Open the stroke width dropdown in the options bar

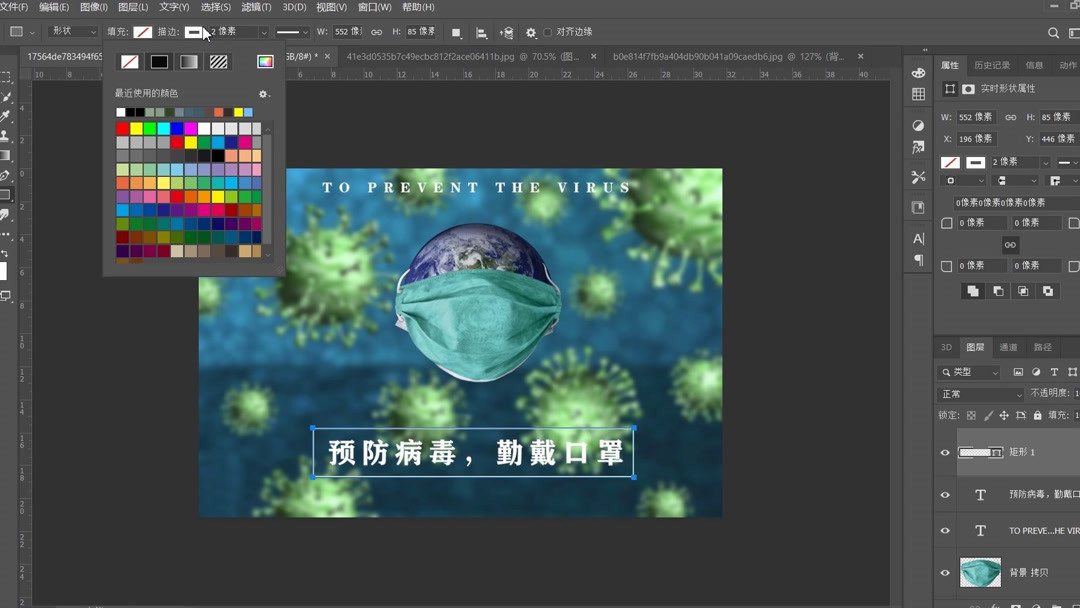coord(264,31)
